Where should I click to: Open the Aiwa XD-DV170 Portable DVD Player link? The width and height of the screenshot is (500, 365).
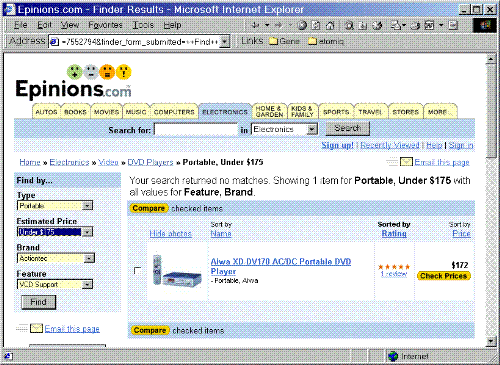pyautogui.click(x=281, y=266)
